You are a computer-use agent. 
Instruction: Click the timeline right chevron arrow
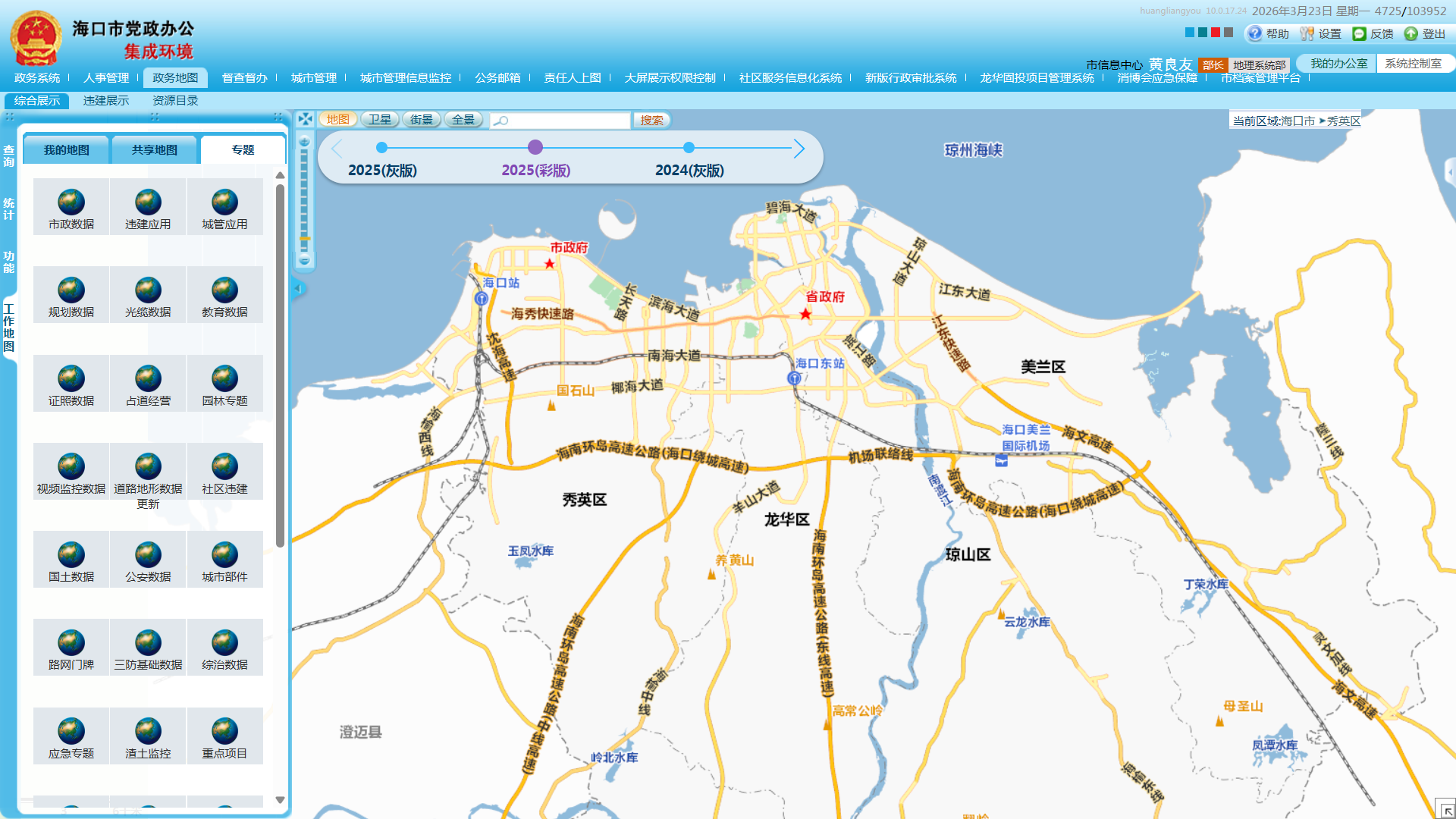click(799, 149)
